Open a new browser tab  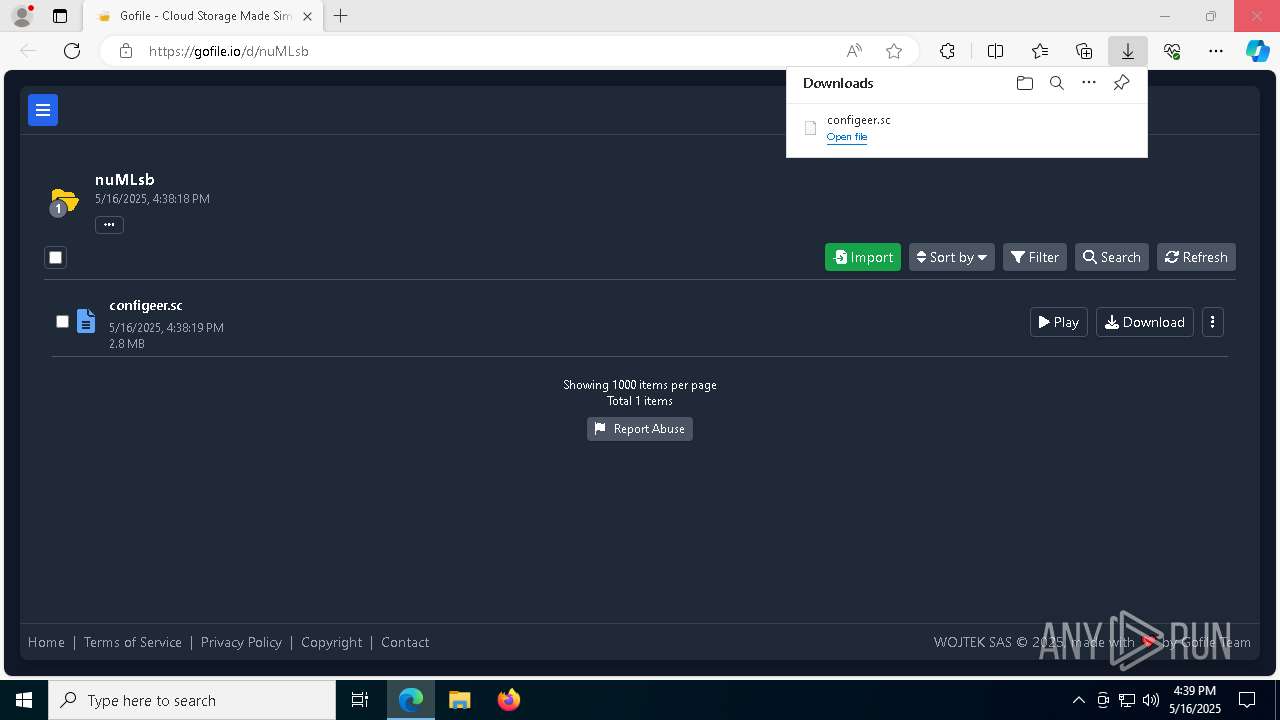(340, 16)
